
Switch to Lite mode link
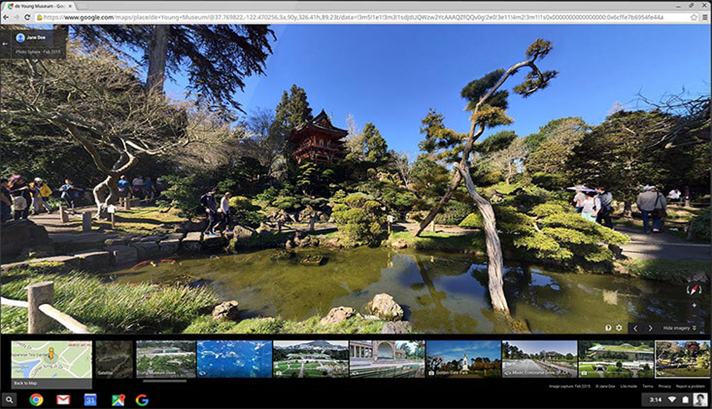point(628,386)
